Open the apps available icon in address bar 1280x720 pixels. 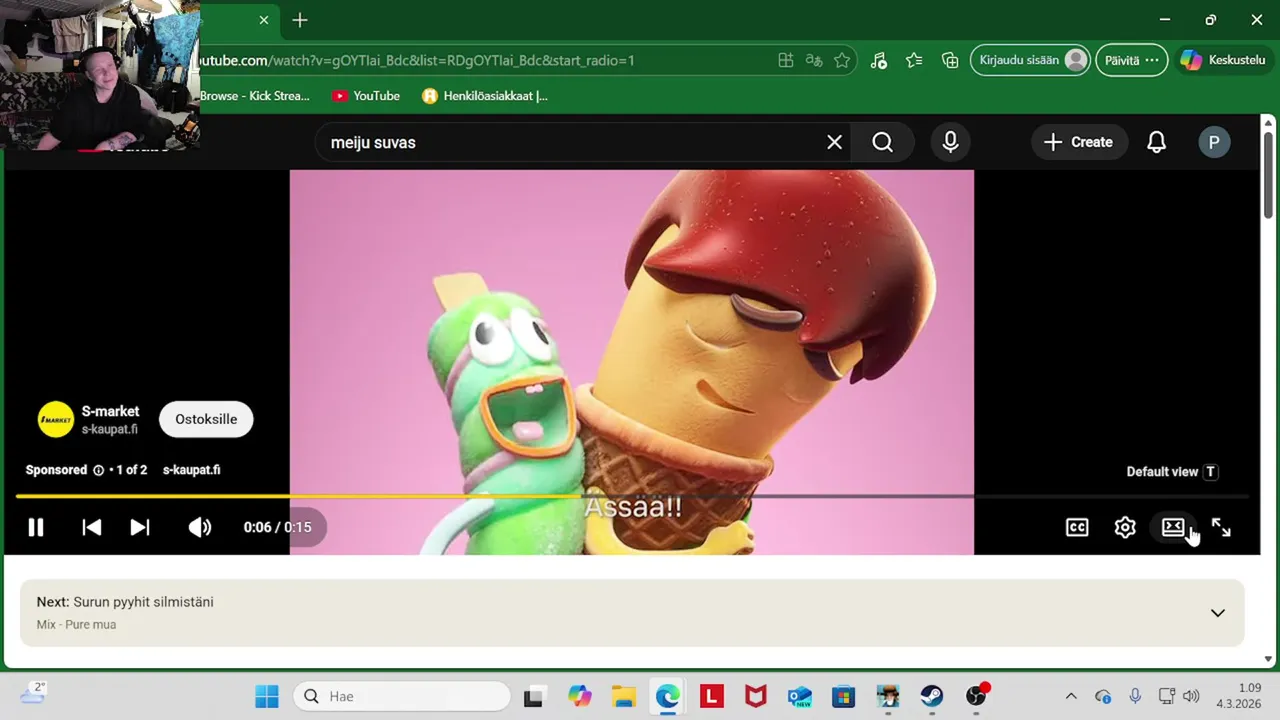(786, 60)
